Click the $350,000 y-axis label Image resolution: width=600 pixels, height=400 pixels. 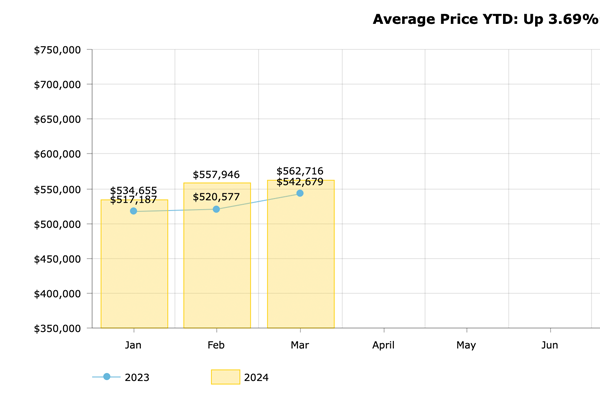[x=56, y=328]
